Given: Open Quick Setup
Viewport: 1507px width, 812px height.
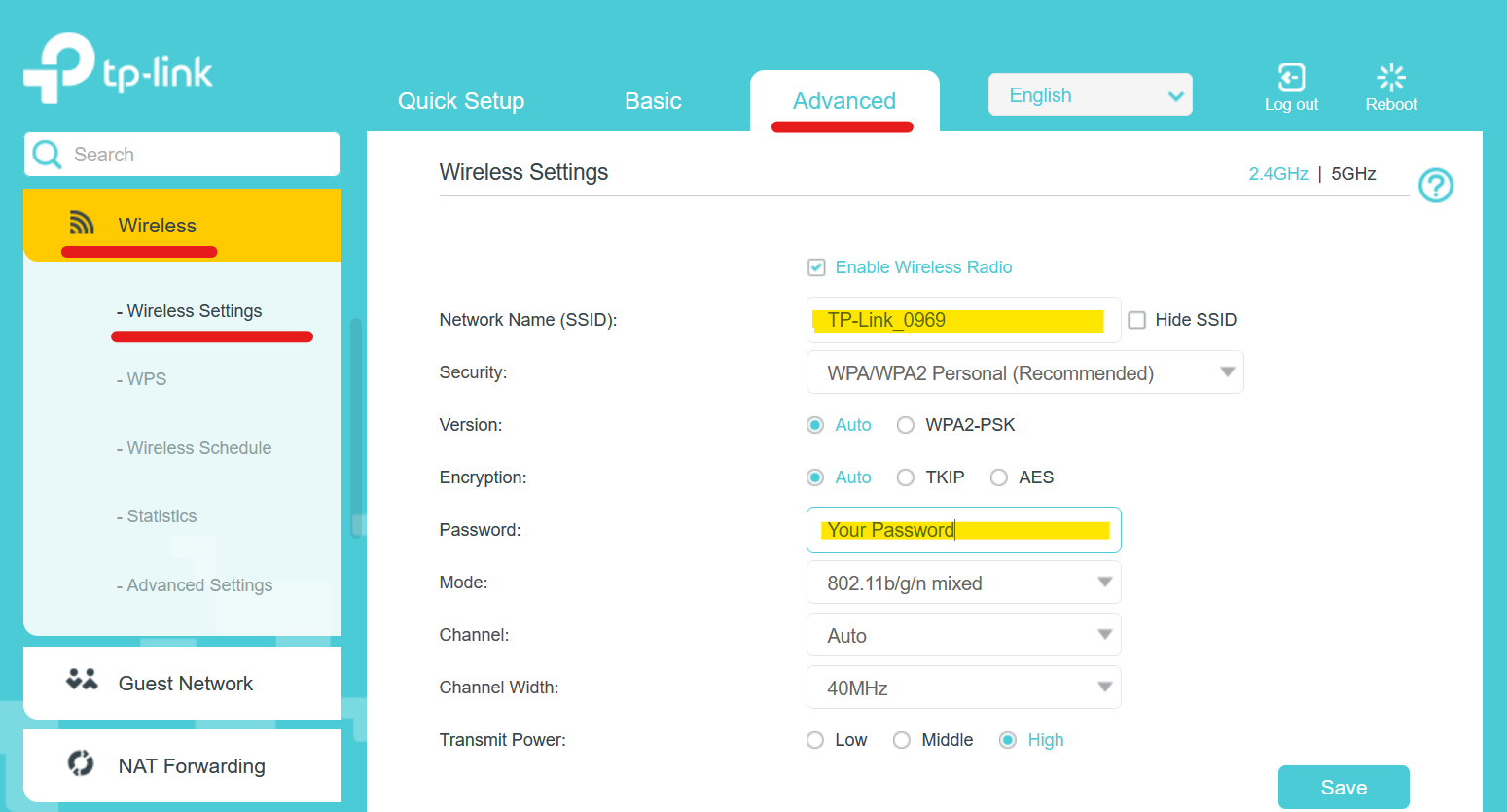Looking at the screenshot, I should coord(461,100).
